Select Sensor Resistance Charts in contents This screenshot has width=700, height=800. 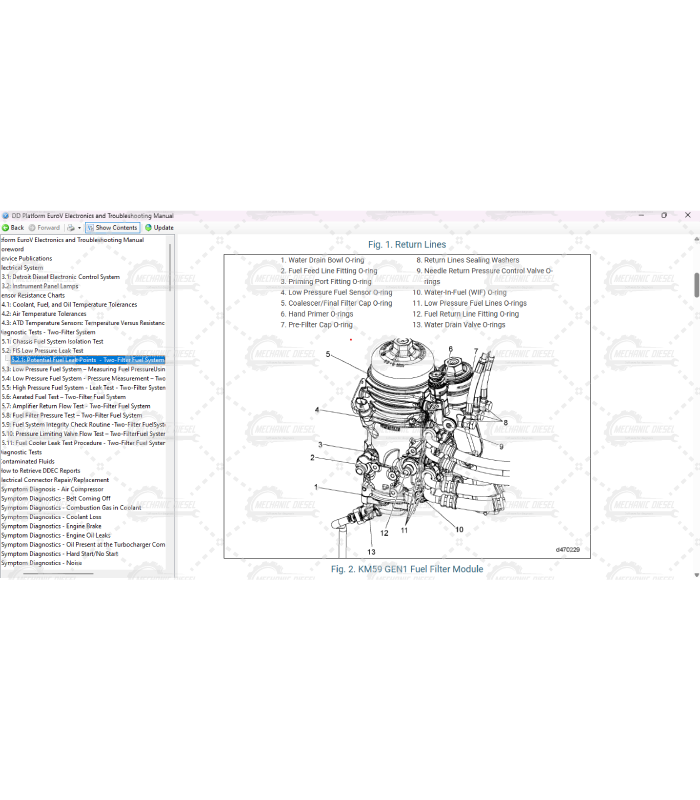(33, 295)
